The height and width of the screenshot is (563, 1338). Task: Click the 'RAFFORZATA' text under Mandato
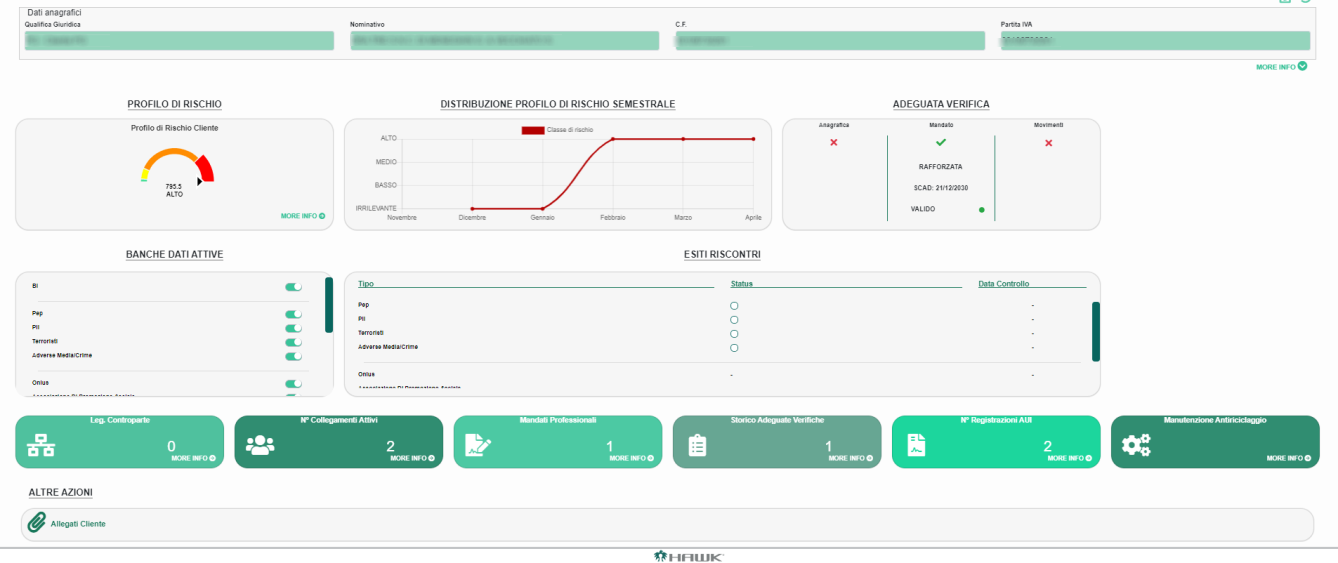point(940,167)
